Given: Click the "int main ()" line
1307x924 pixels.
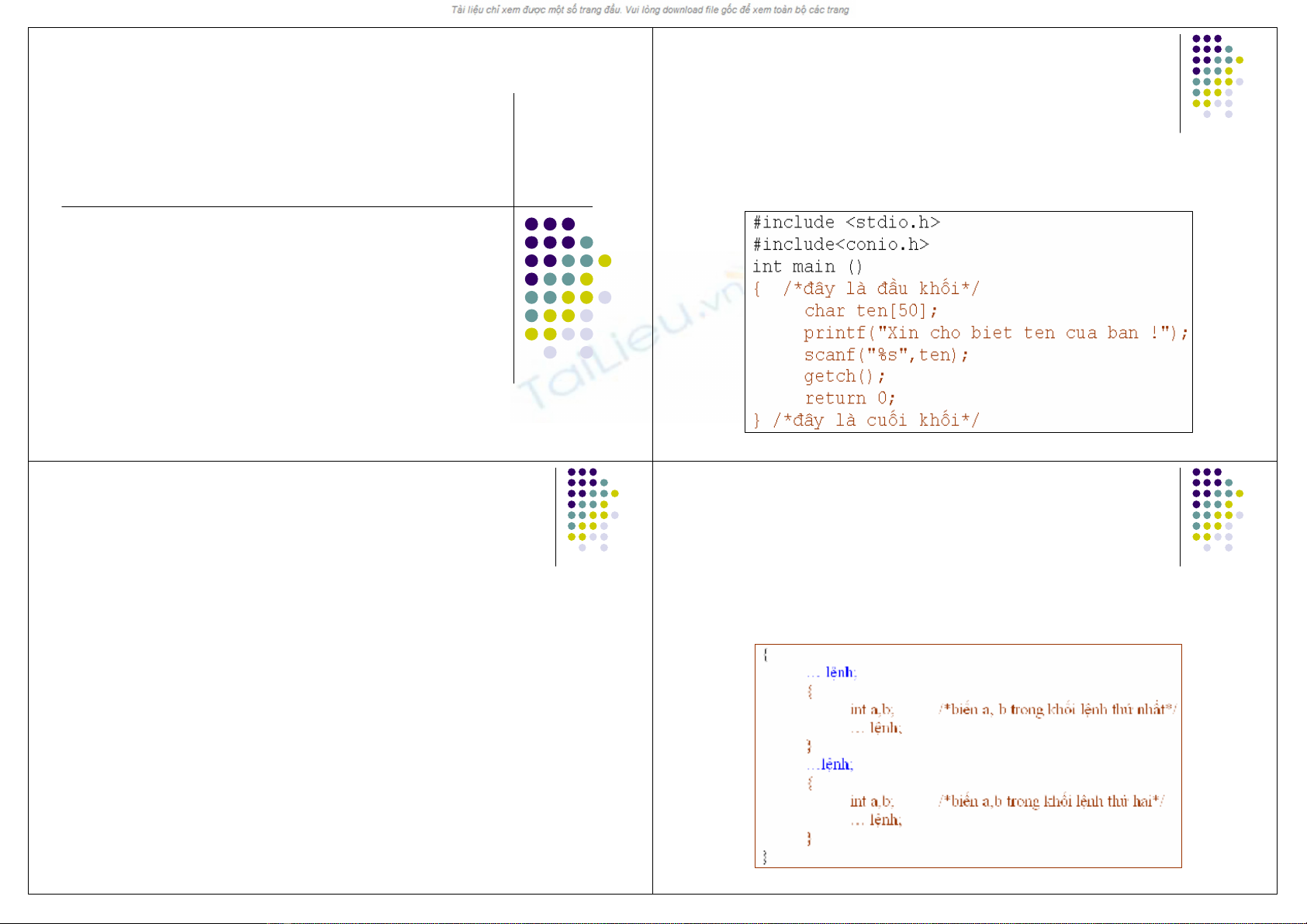Looking at the screenshot, I should 807,267.
